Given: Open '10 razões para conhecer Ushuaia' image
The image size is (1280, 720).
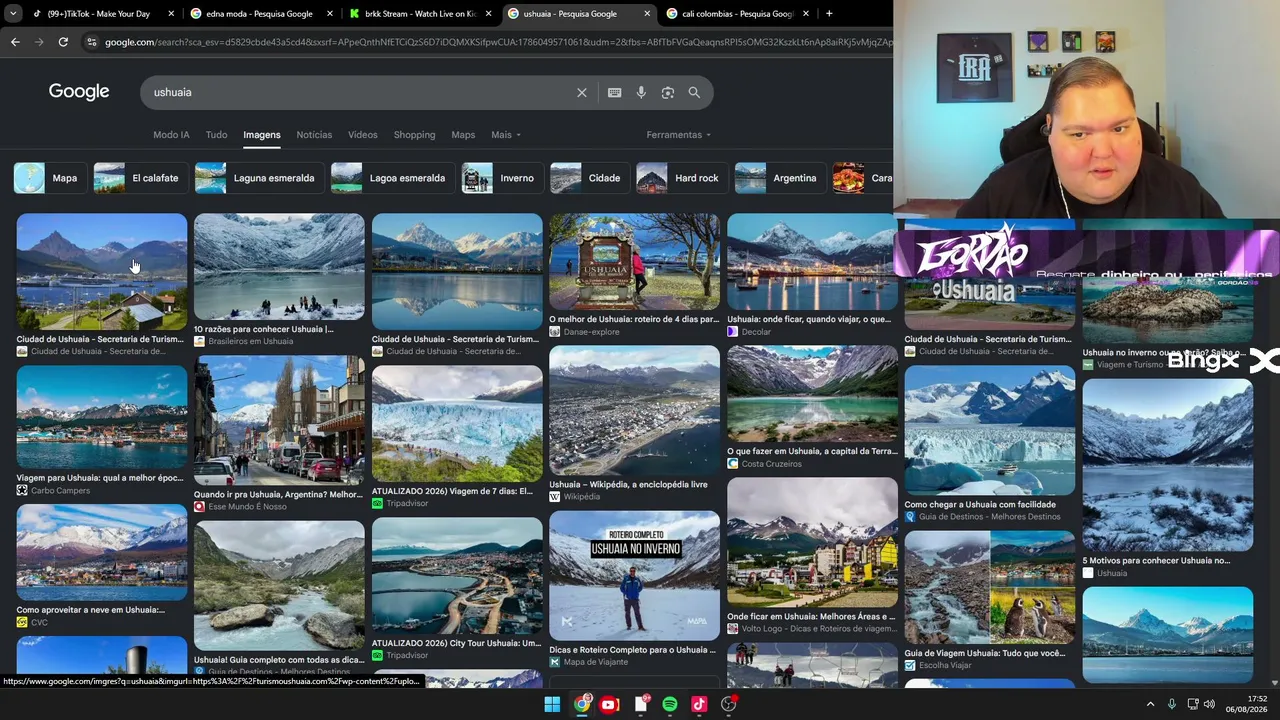Looking at the screenshot, I should [279, 266].
